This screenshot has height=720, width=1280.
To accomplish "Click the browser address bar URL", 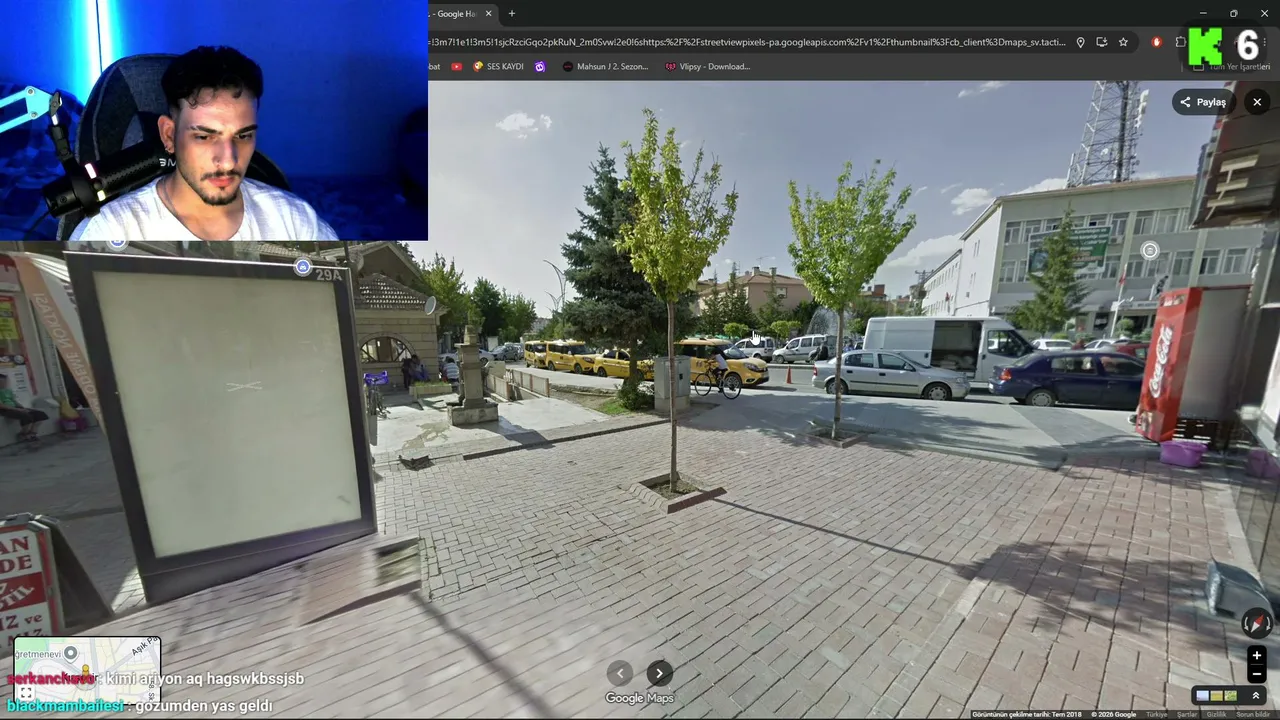I will coord(748,42).
